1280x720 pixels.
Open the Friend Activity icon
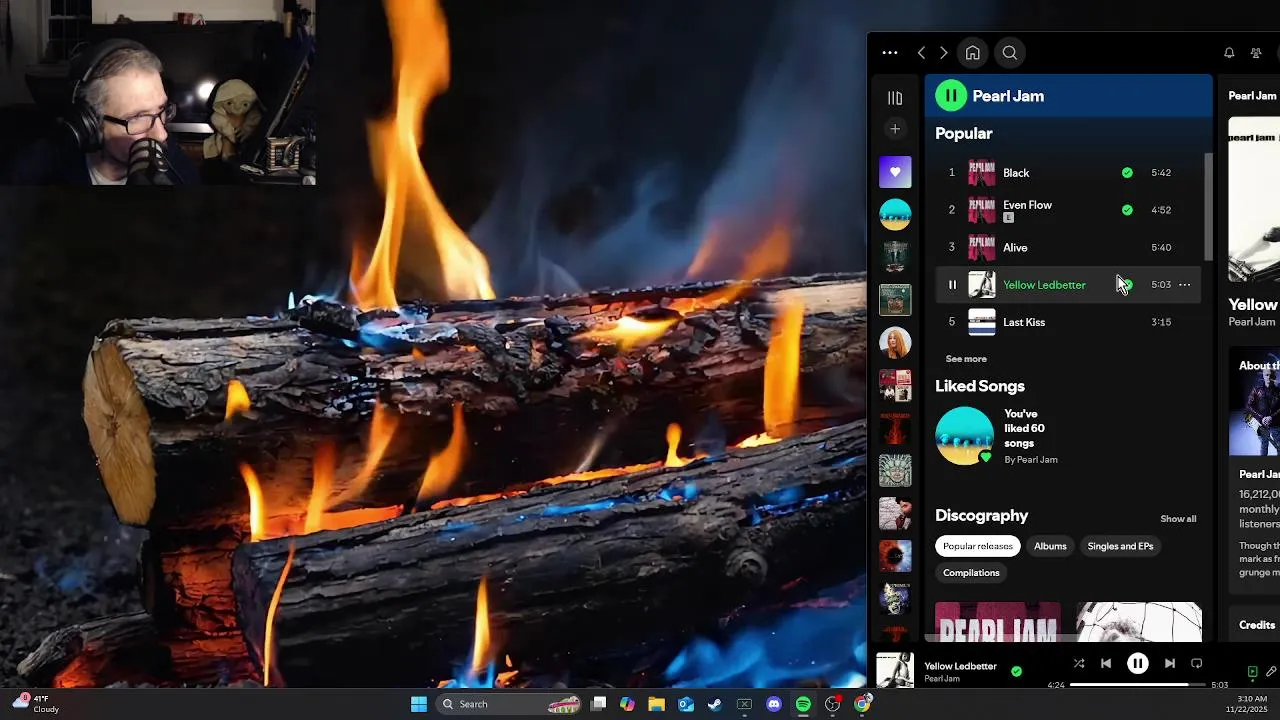1256,53
